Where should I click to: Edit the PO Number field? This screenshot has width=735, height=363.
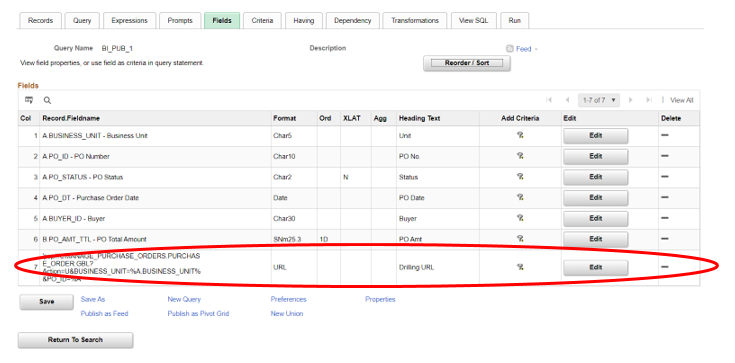tap(595, 157)
